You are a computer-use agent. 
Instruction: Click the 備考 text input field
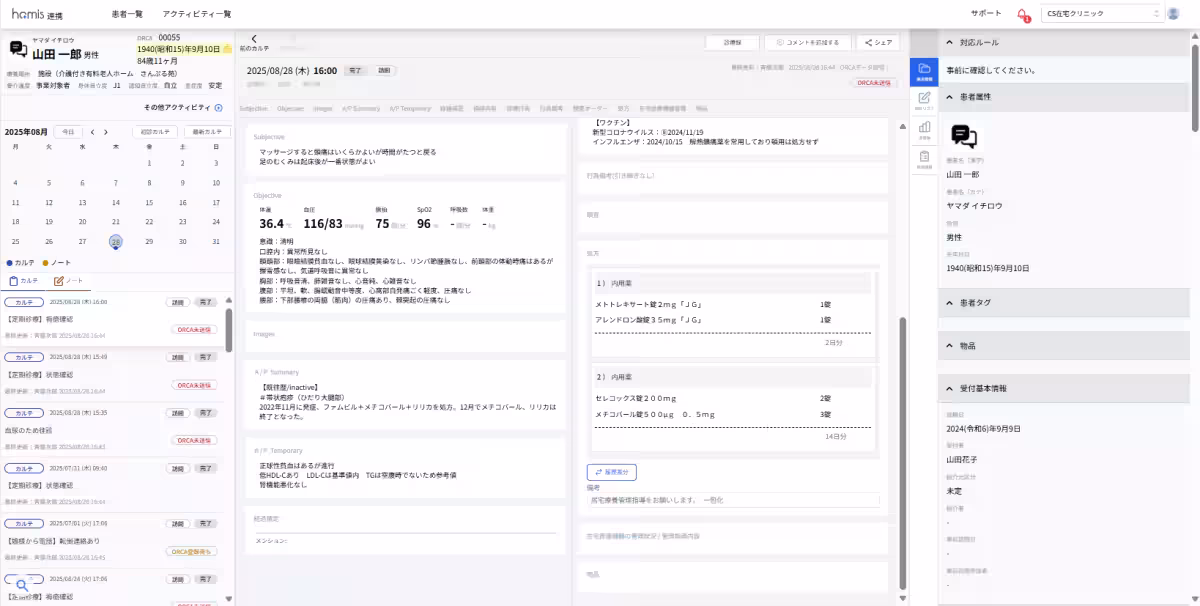[x=732, y=499]
